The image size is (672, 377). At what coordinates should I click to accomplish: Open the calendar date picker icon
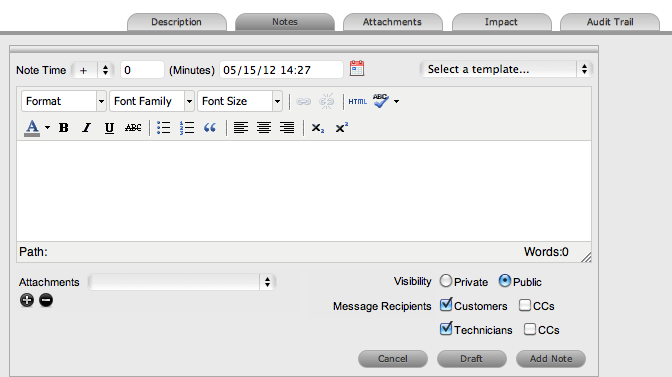[357, 69]
